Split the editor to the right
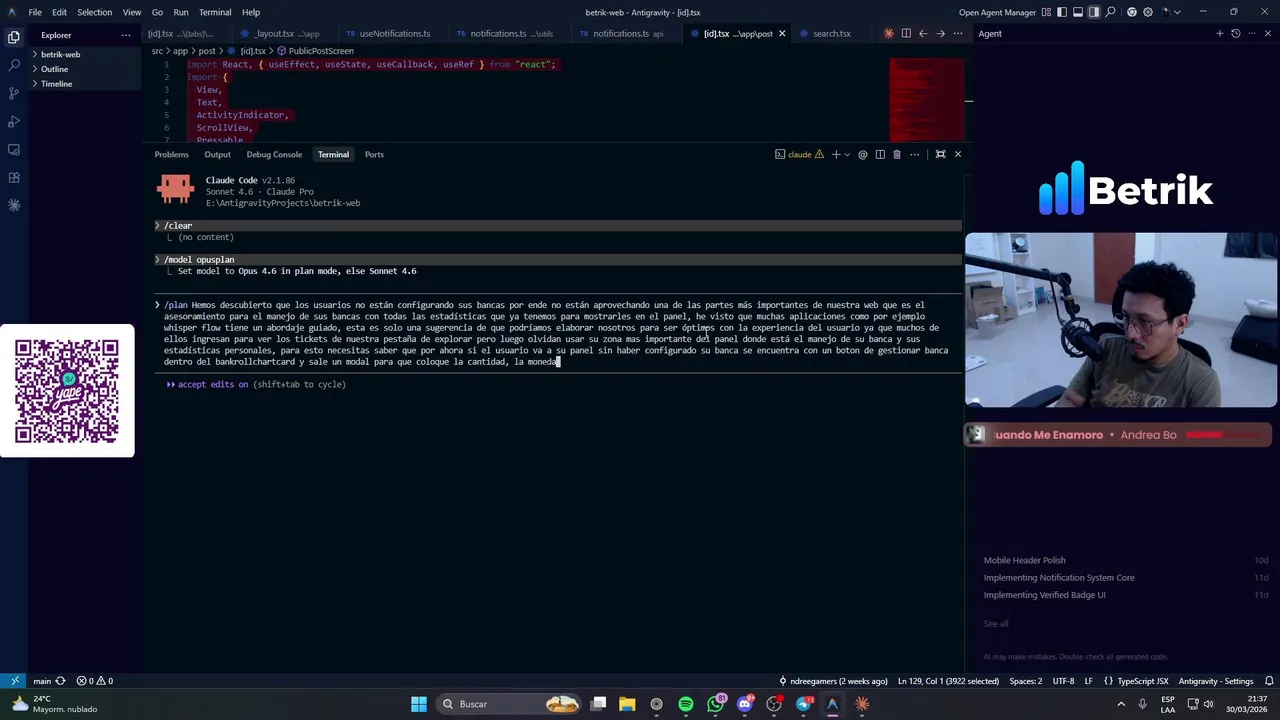The width and height of the screenshot is (1280, 720). [x=906, y=33]
